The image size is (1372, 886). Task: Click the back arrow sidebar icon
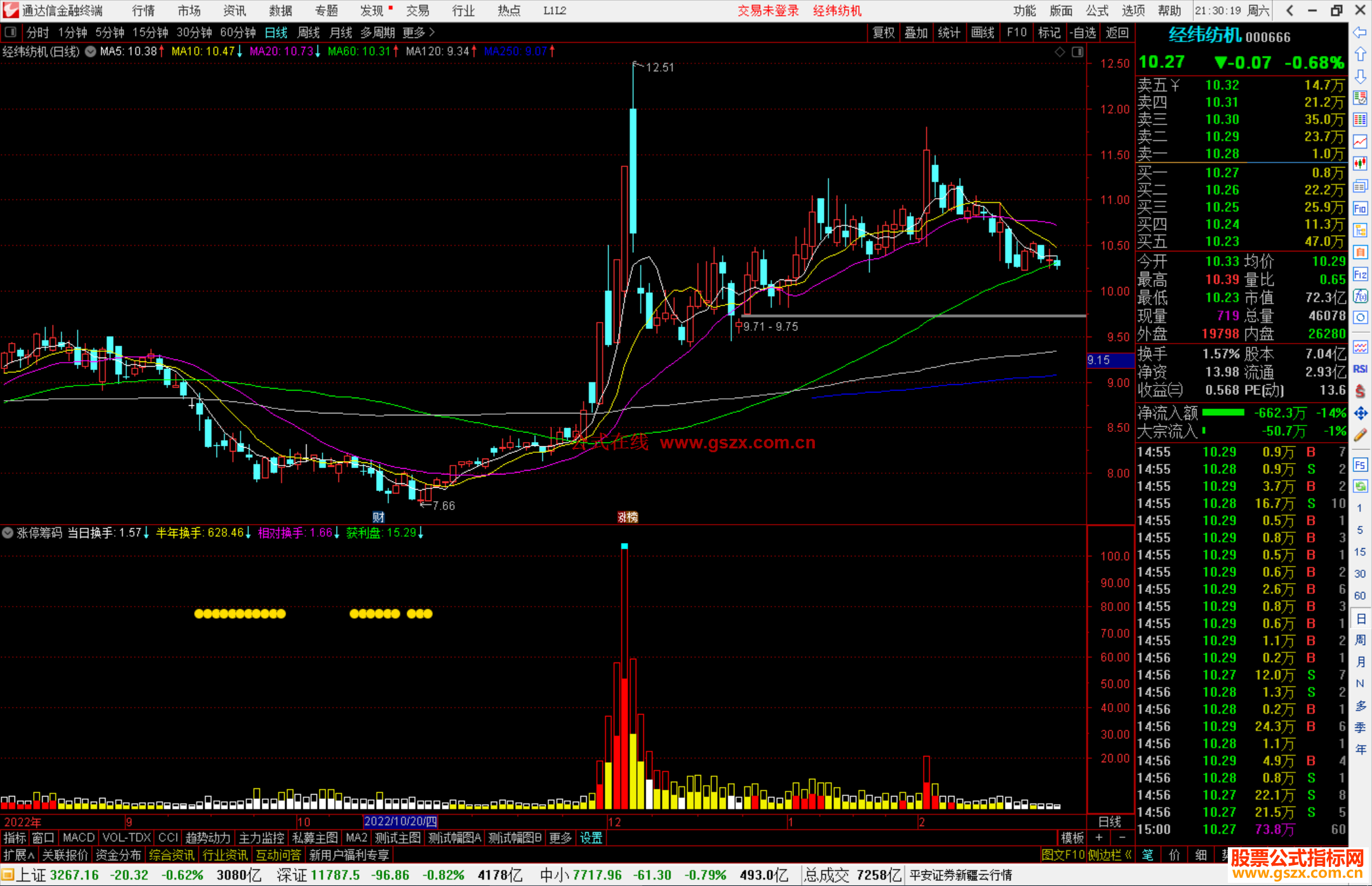click(x=1360, y=32)
